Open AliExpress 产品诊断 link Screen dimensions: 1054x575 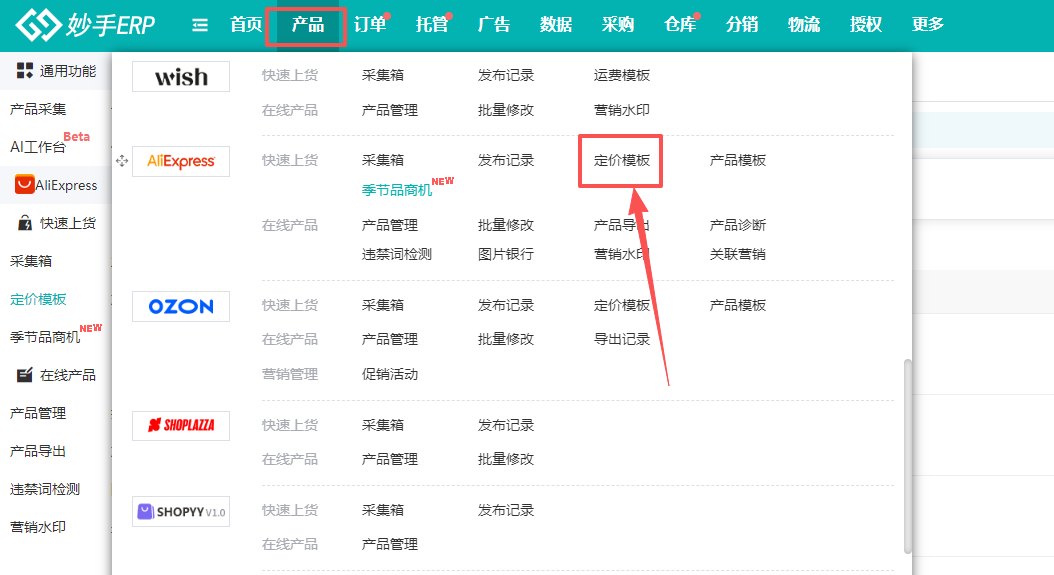738,225
